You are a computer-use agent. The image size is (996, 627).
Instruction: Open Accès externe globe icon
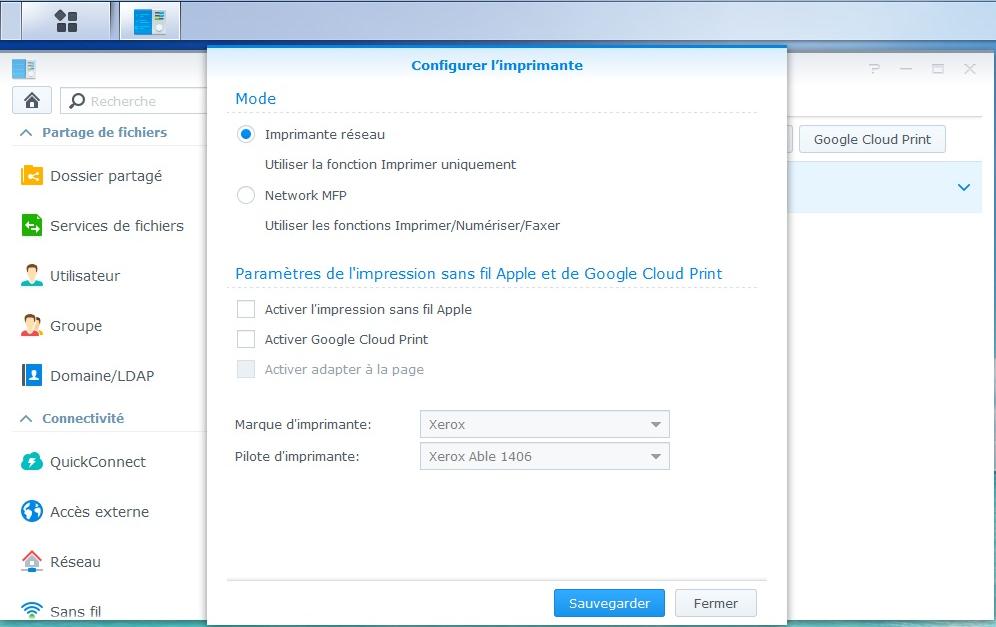click(32, 512)
